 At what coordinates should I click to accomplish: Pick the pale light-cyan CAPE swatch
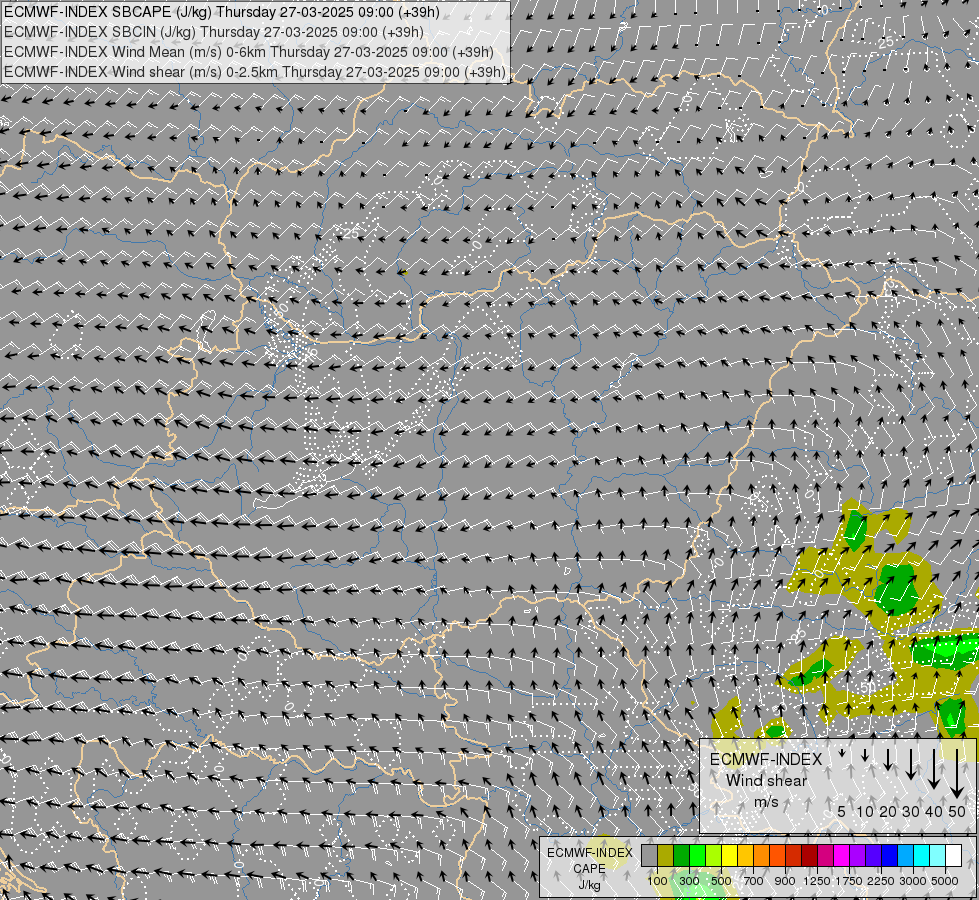click(938, 855)
